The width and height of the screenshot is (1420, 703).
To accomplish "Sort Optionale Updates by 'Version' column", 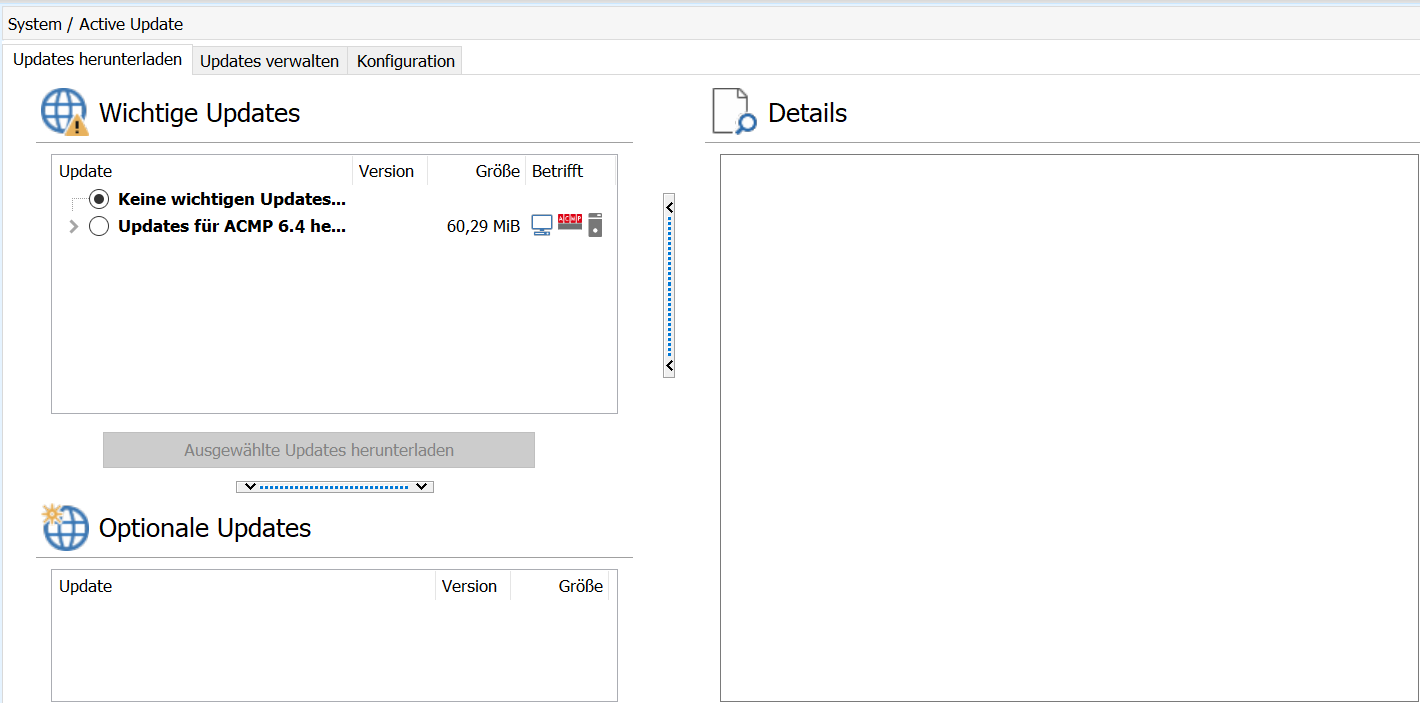I will pos(469,586).
